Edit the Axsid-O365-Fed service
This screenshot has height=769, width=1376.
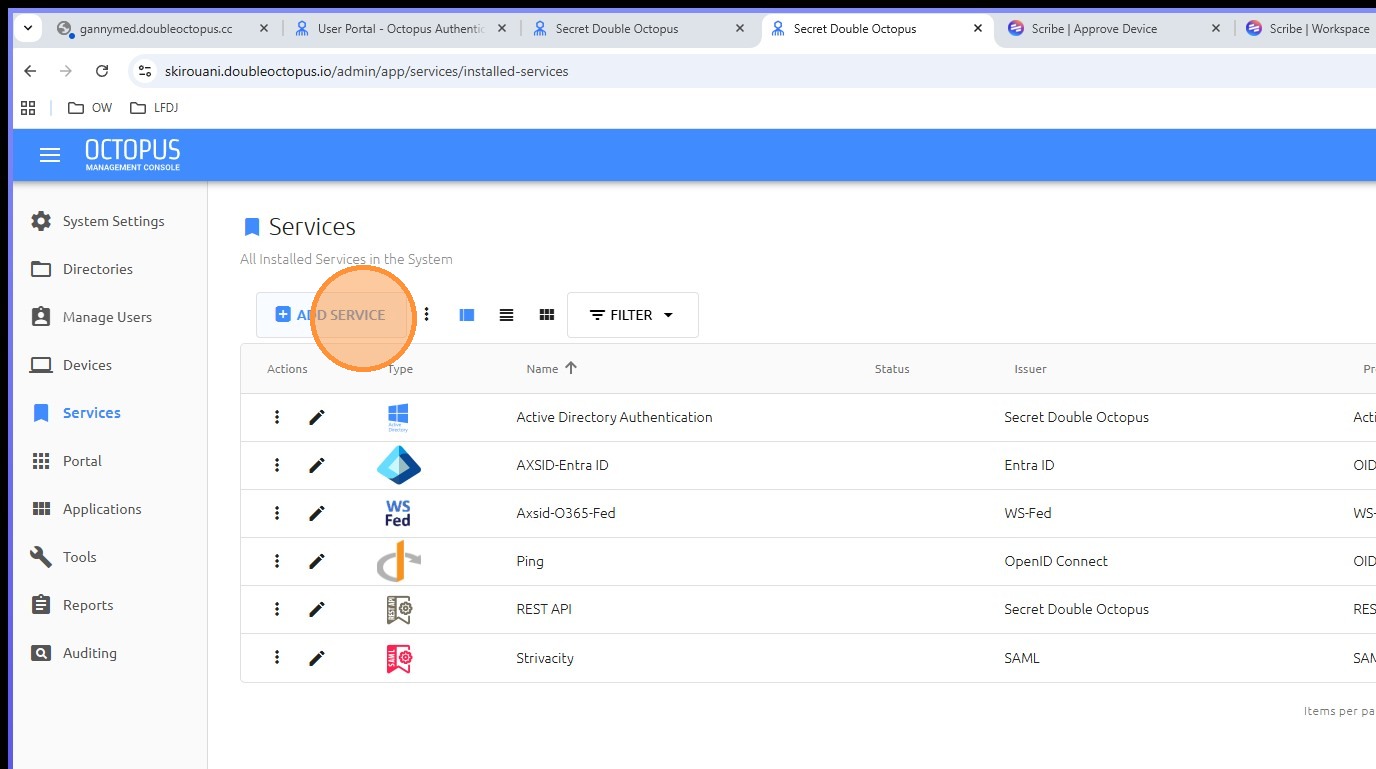point(317,513)
